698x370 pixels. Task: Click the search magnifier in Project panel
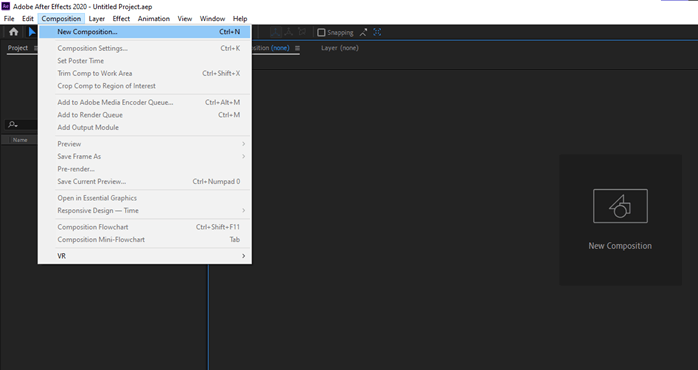(x=12, y=125)
